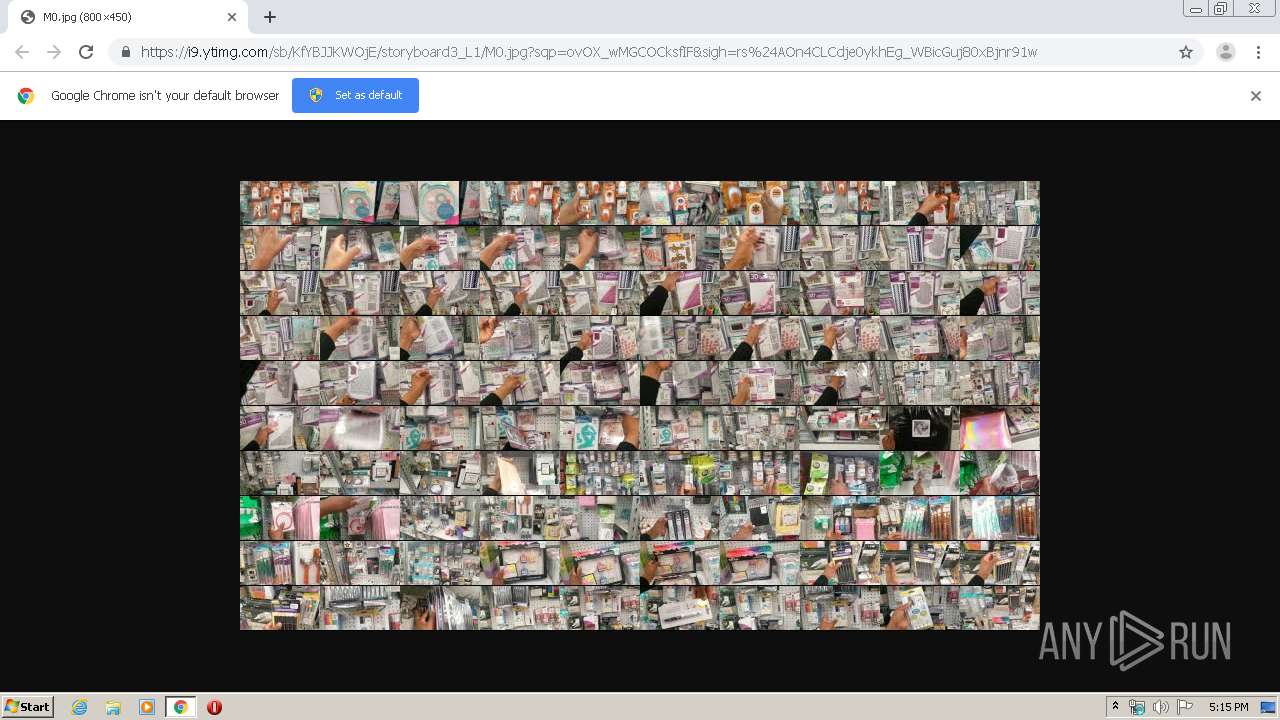
Task: Click the Google Chrome logo in infobar
Action: click(26, 96)
